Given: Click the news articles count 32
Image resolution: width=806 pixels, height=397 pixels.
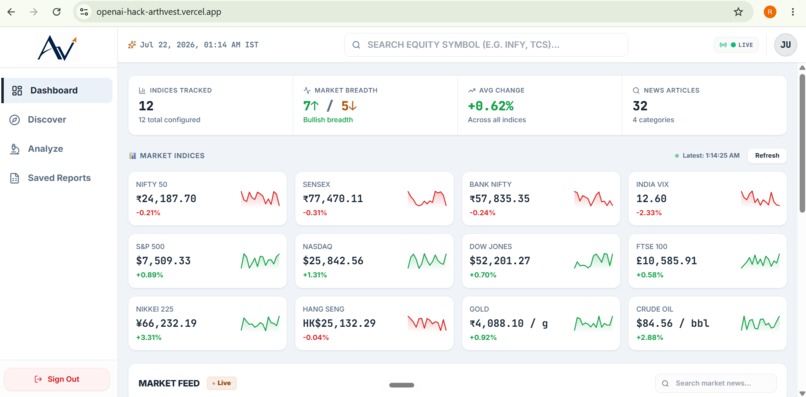Looking at the screenshot, I should coord(640,106).
